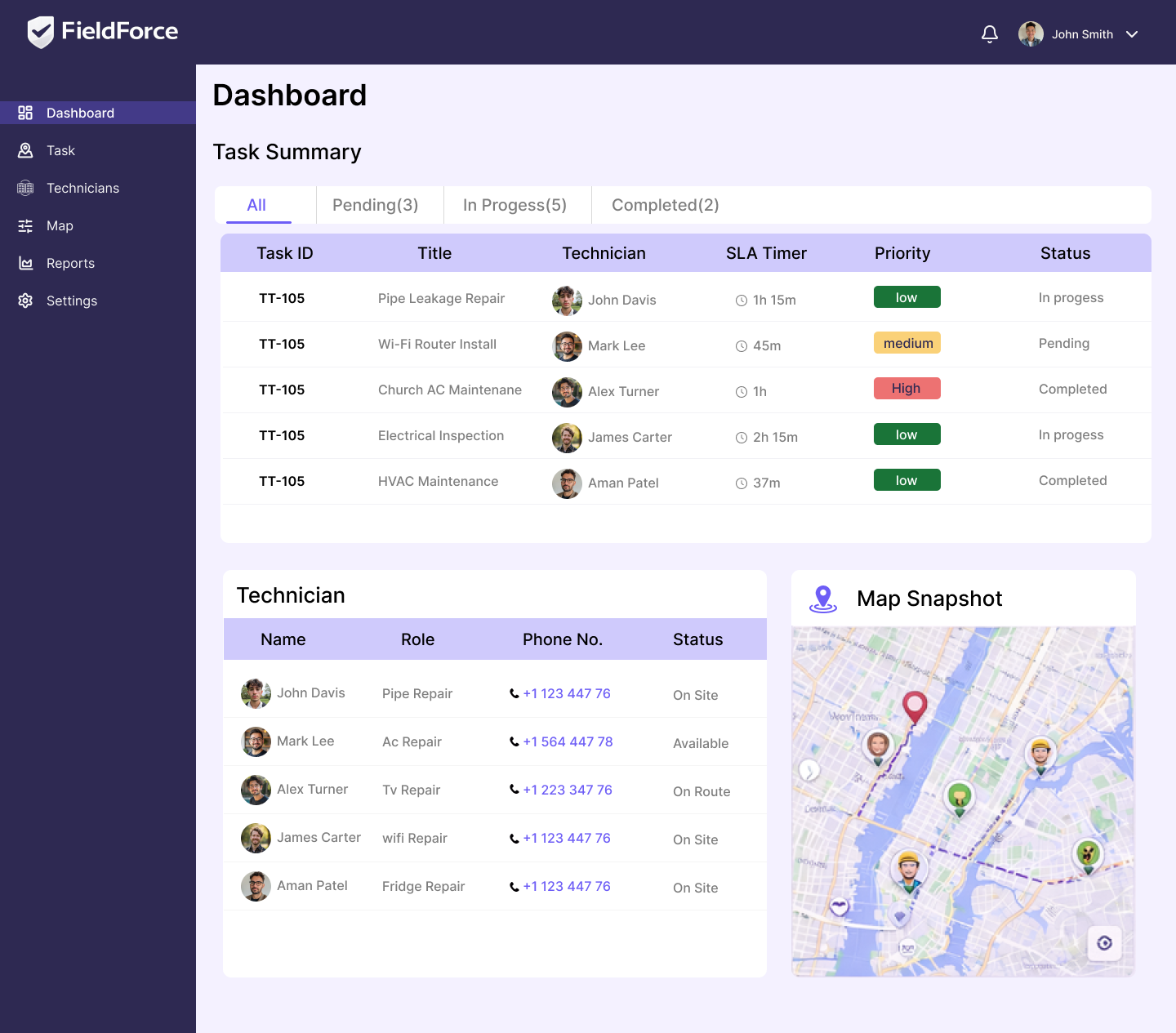The image size is (1176, 1033).
Task: Click the yellow medium priority badge
Action: [x=906, y=343]
